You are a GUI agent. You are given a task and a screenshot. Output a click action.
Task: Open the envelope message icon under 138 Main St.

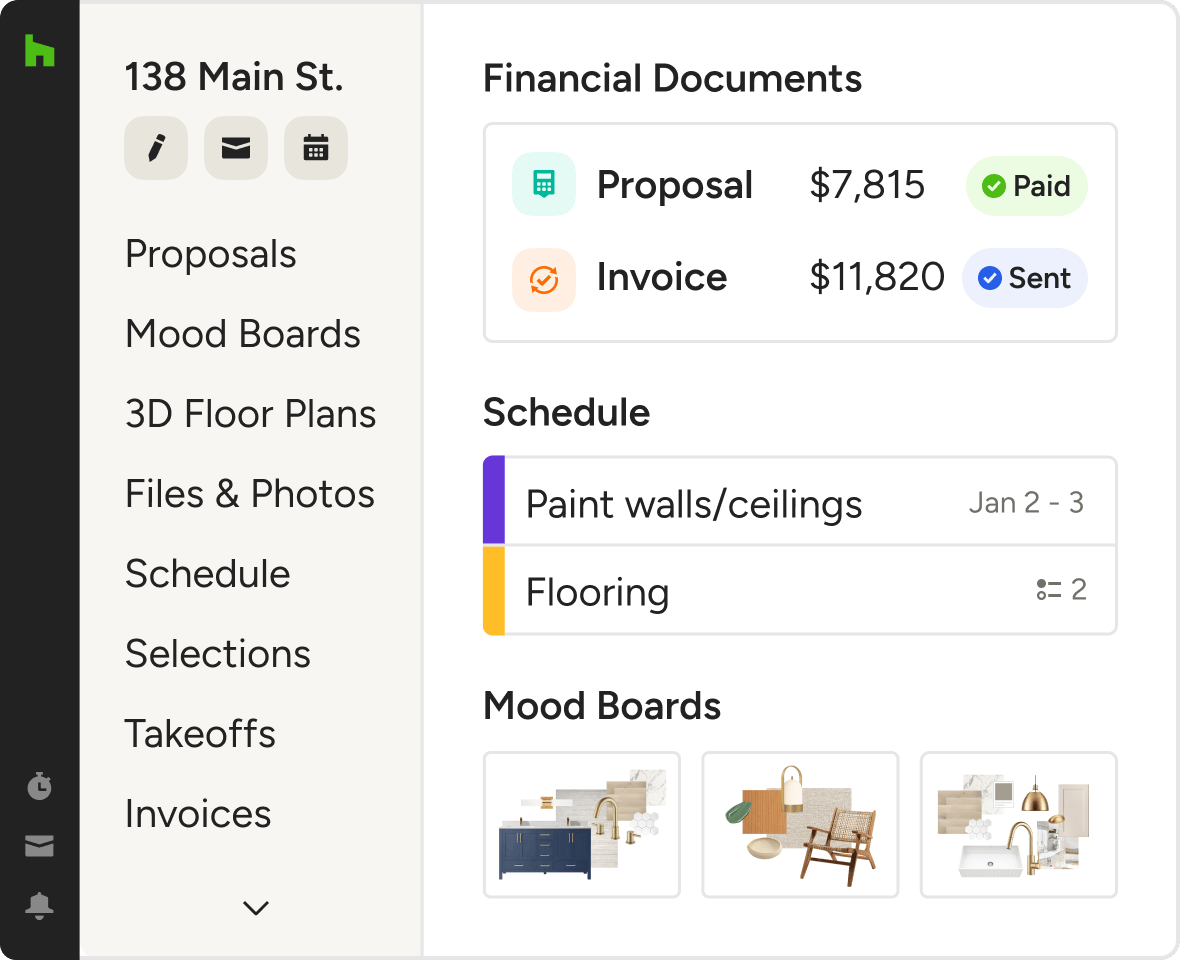point(236,149)
